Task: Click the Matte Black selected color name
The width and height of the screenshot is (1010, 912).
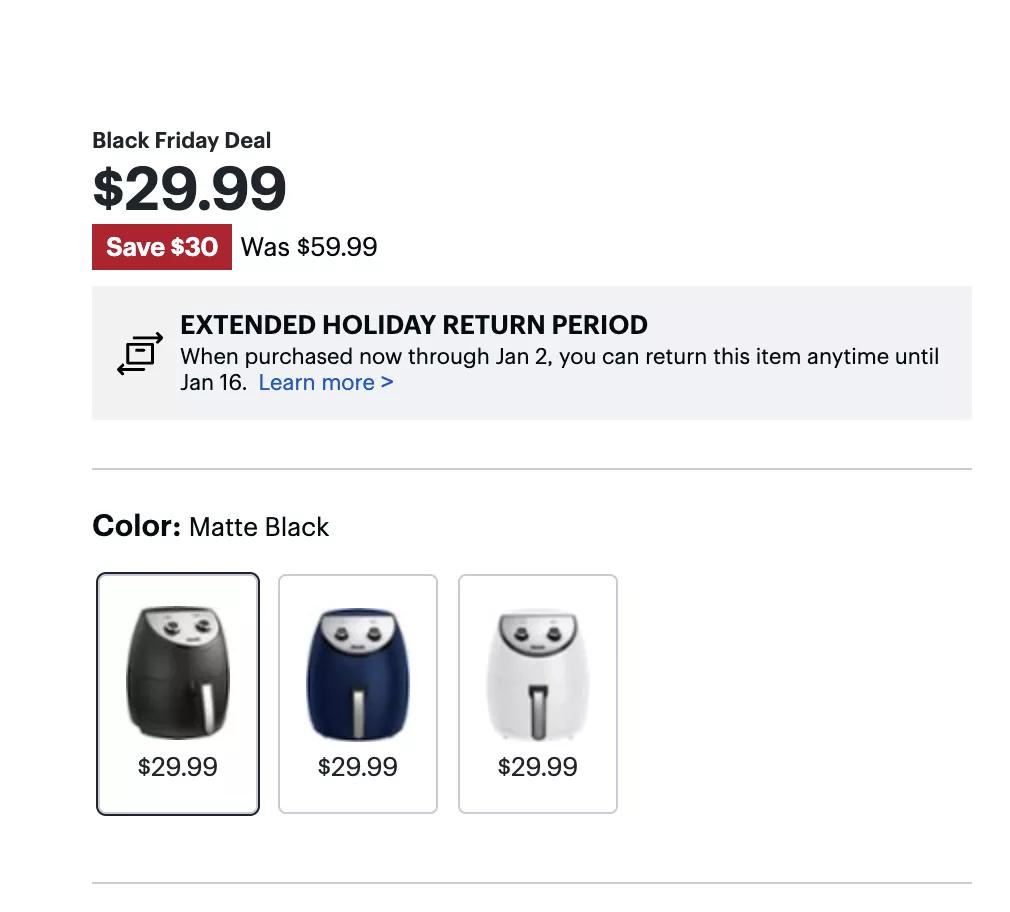Action: coord(259,527)
